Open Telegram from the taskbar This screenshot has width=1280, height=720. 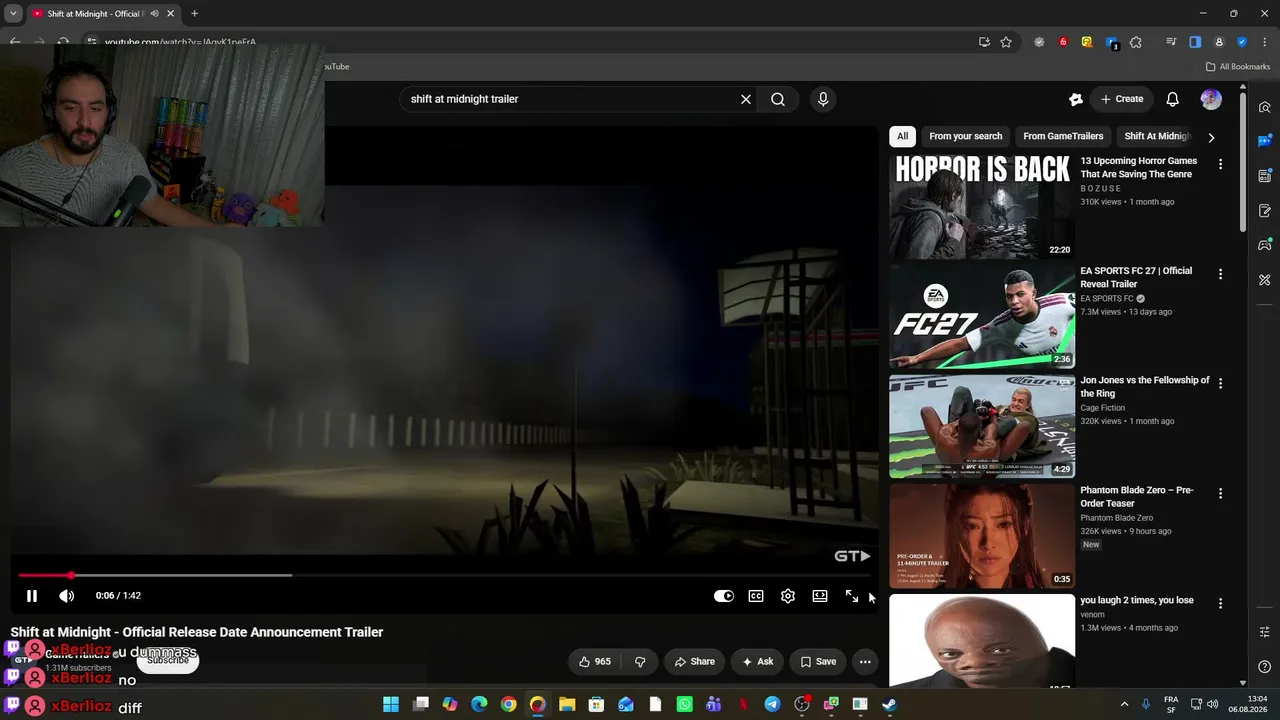point(772,704)
